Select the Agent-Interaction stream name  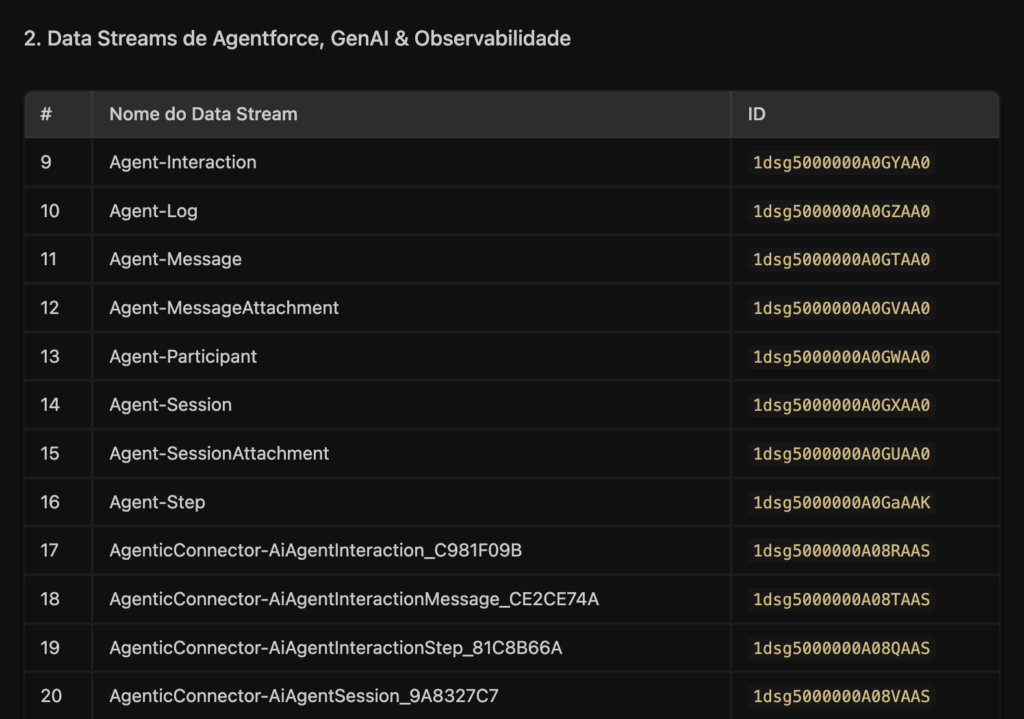click(x=183, y=162)
